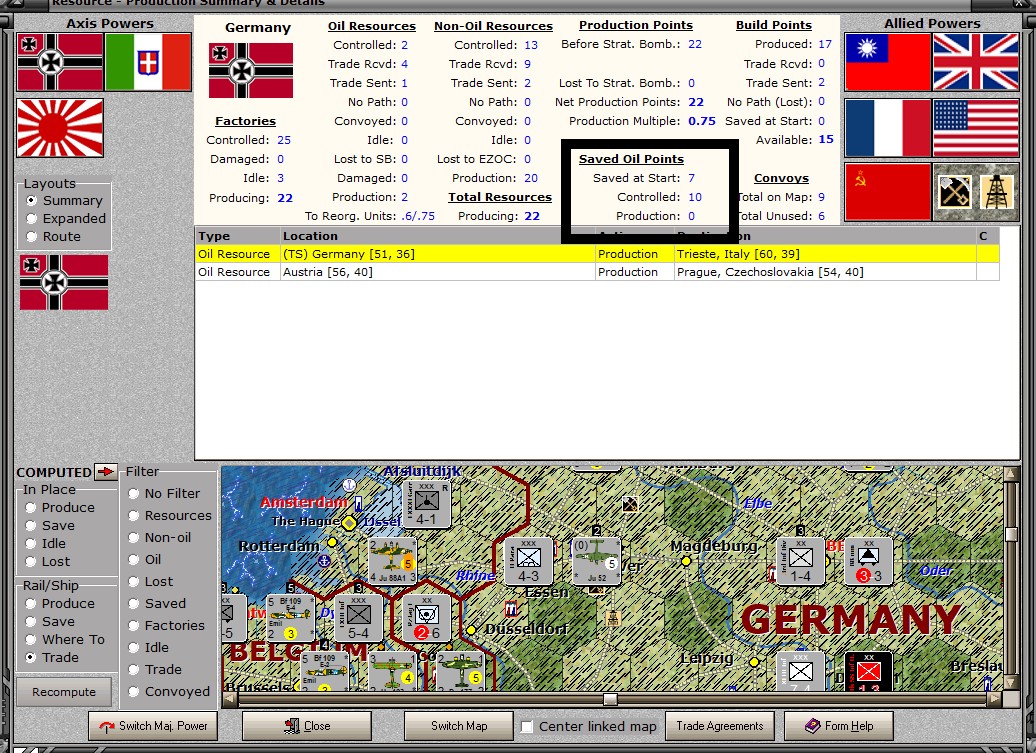Click the Location column header
Viewport: 1036px width, 753px height.
pyautogui.click(x=437, y=236)
